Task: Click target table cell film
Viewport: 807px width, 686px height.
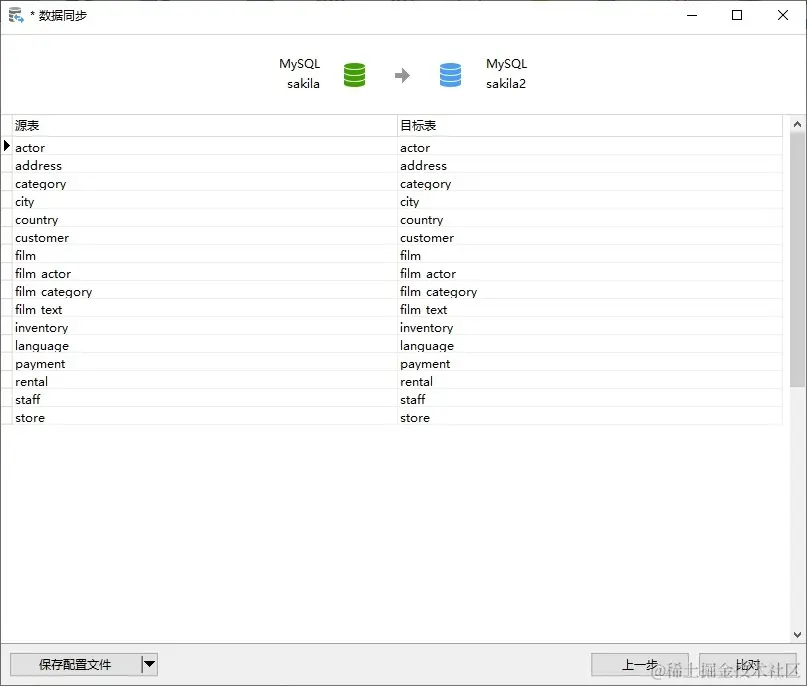Action: 590,254
